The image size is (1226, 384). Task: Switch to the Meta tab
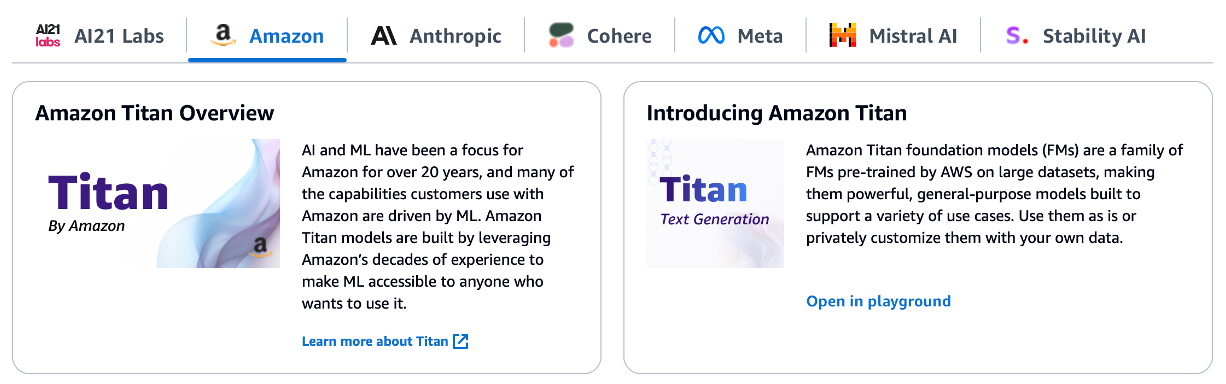coord(740,36)
